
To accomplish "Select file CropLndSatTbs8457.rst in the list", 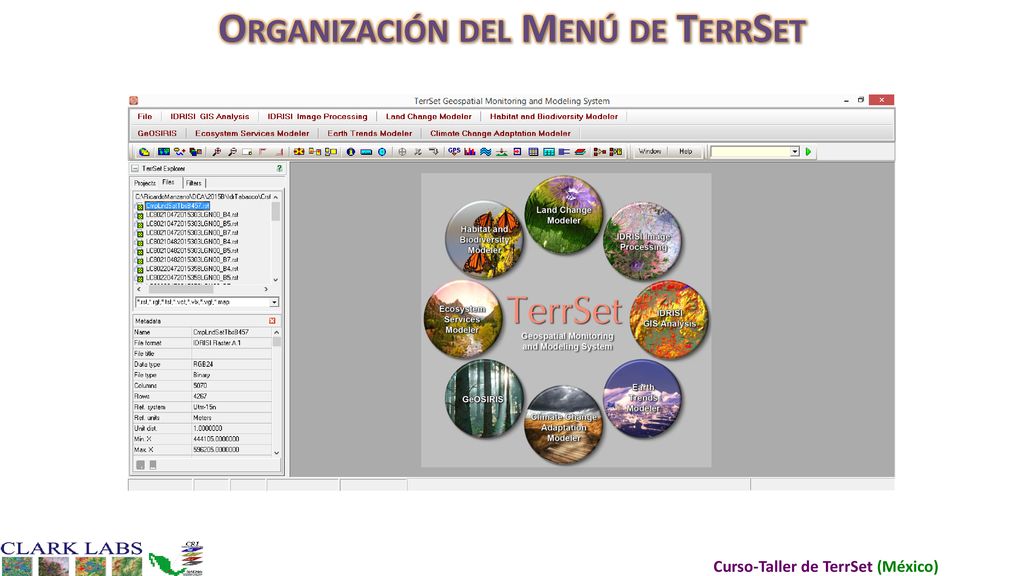I will 177,206.
